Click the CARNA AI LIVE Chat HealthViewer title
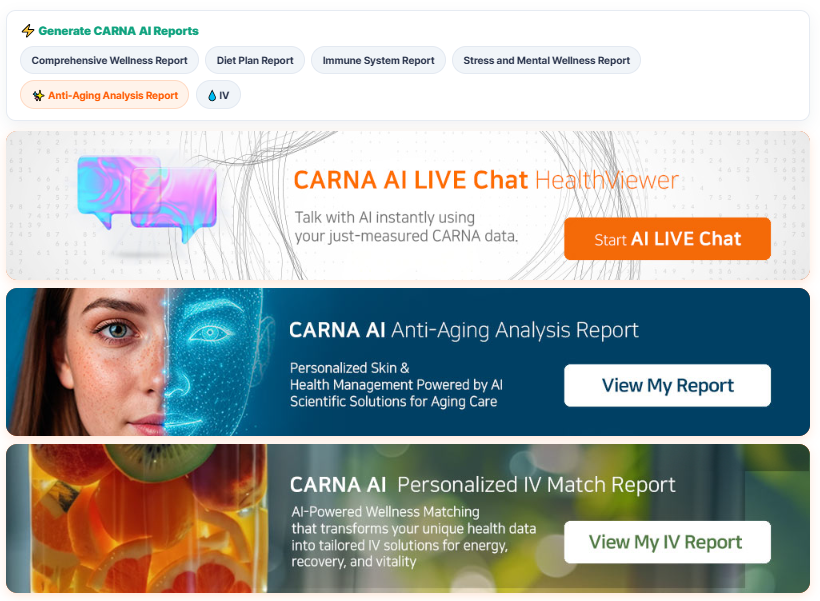 486,180
